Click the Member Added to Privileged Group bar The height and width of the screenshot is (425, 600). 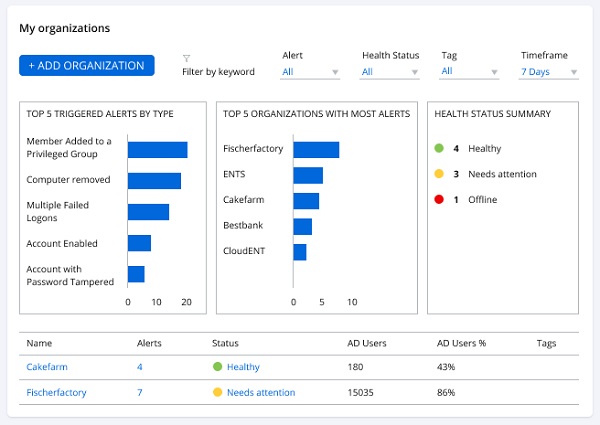157,150
